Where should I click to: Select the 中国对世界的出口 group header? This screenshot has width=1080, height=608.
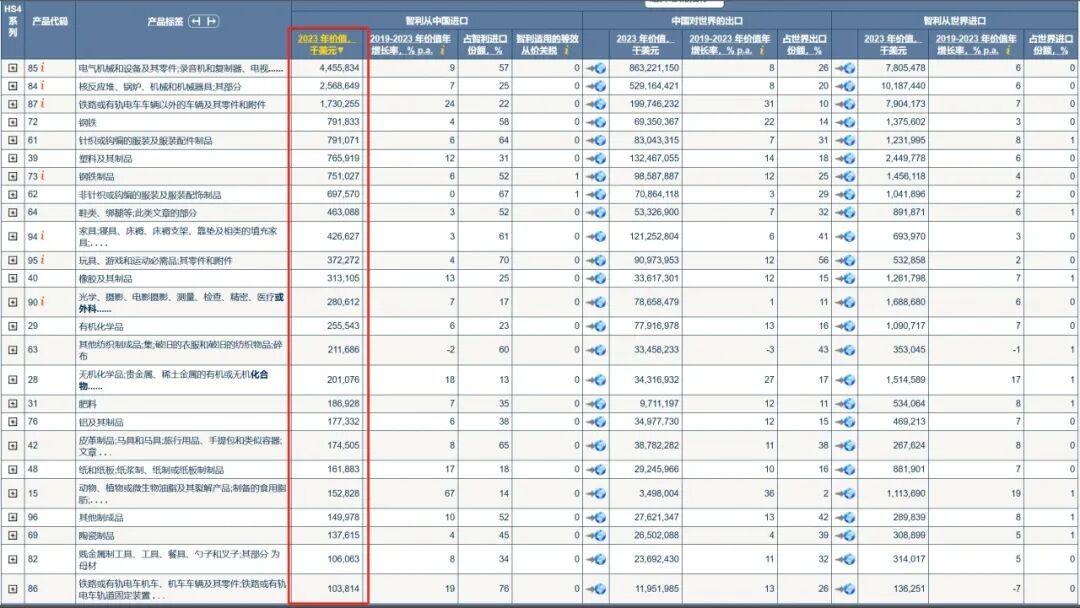707,21
